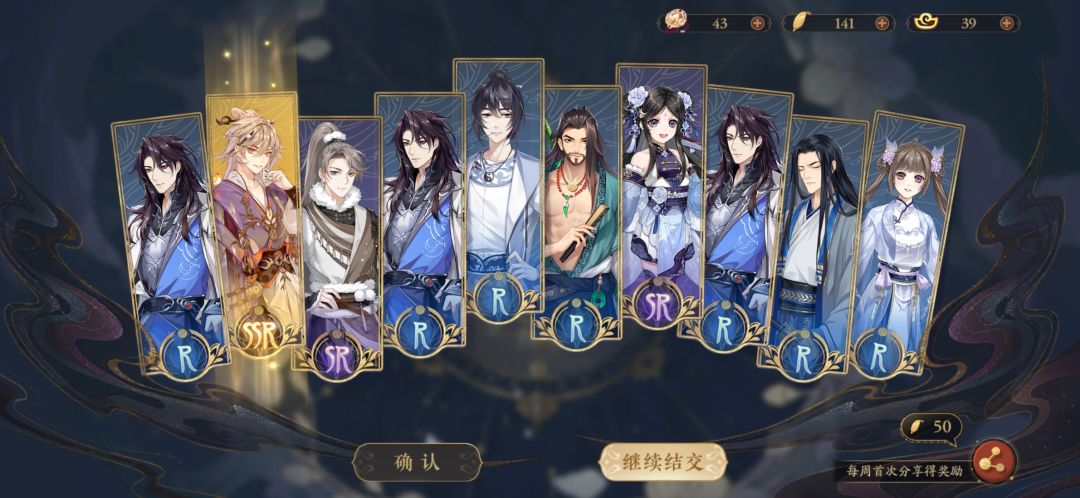Add more feathers via plus beside 141

(882, 23)
